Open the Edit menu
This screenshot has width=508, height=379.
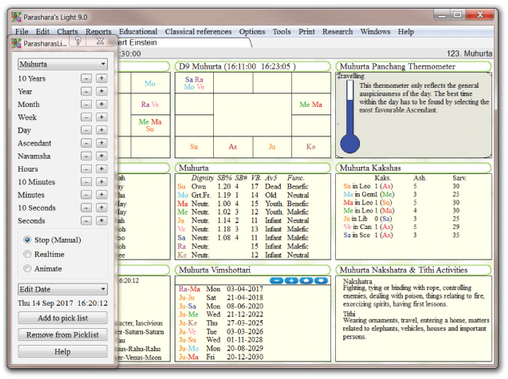pos(43,32)
